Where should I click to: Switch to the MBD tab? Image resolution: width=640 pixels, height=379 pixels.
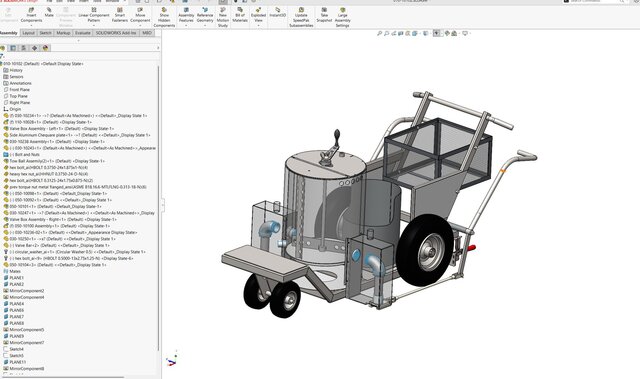point(147,33)
